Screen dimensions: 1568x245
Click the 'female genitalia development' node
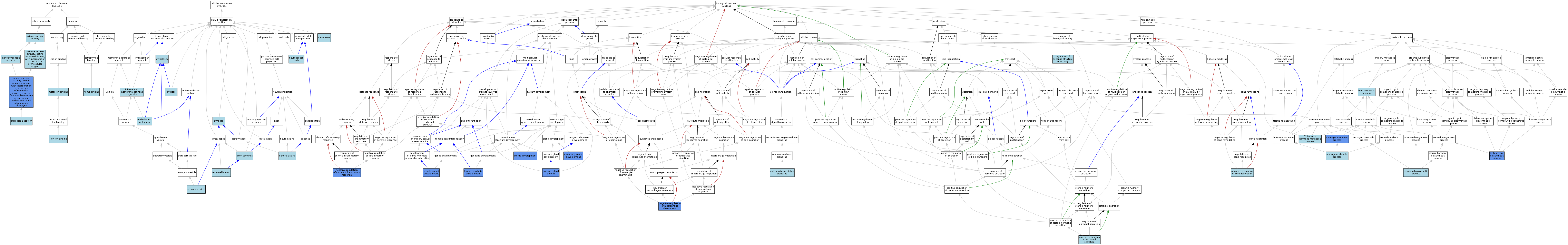(473, 173)
